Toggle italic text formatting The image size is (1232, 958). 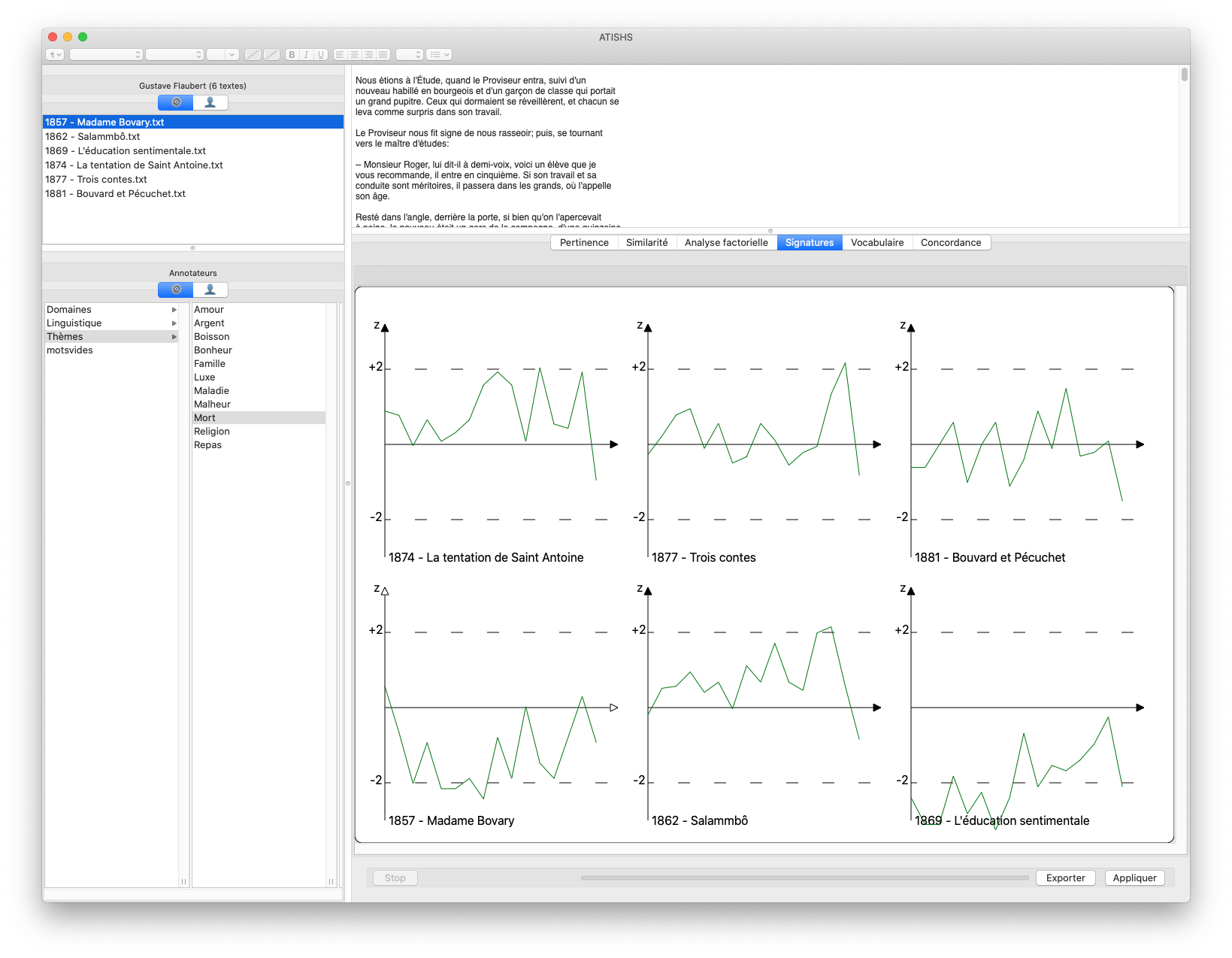click(307, 55)
